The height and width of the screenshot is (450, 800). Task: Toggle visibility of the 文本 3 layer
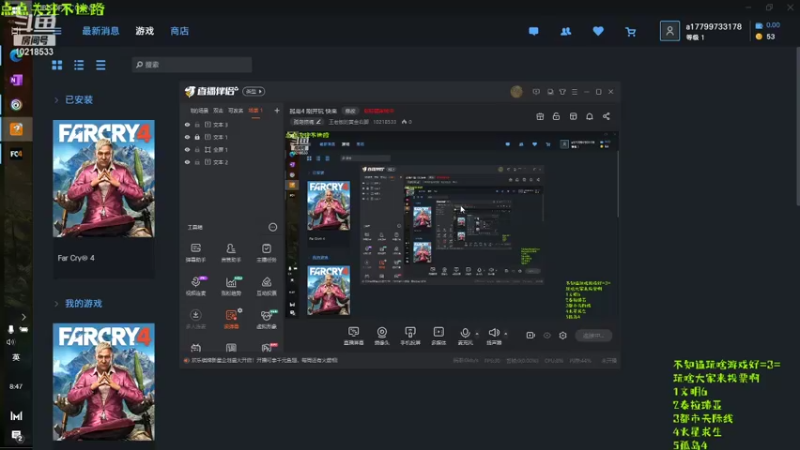tap(187, 124)
